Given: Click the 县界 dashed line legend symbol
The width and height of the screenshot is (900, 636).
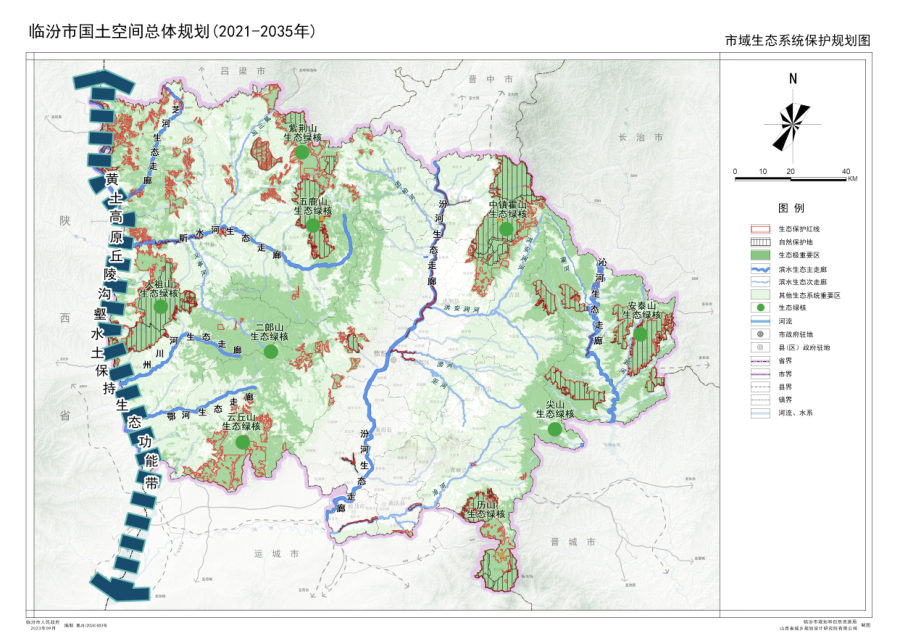Looking at the screenshot, I should [x=761, y=387].
